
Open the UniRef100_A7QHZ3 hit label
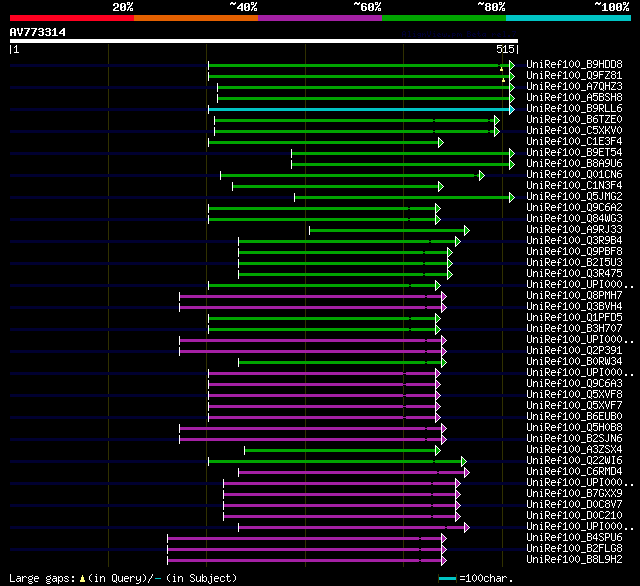[574, 86]
